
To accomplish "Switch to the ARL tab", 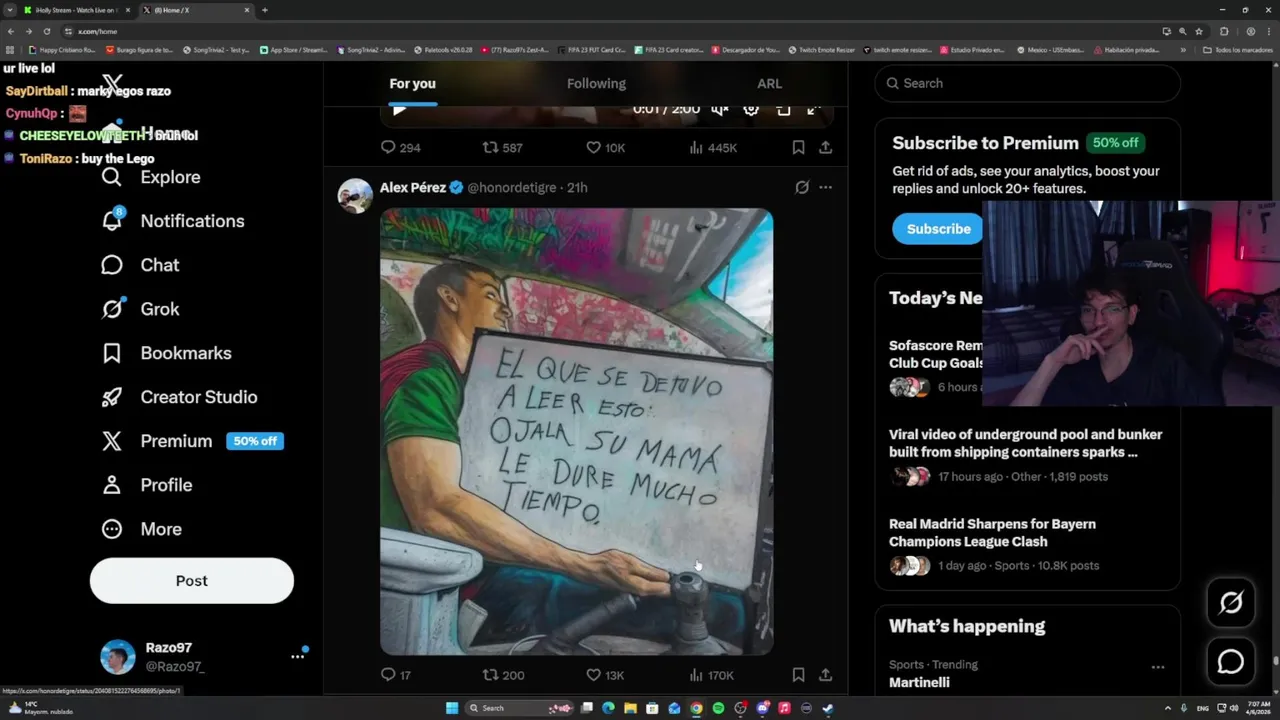I will pos(769,83).
